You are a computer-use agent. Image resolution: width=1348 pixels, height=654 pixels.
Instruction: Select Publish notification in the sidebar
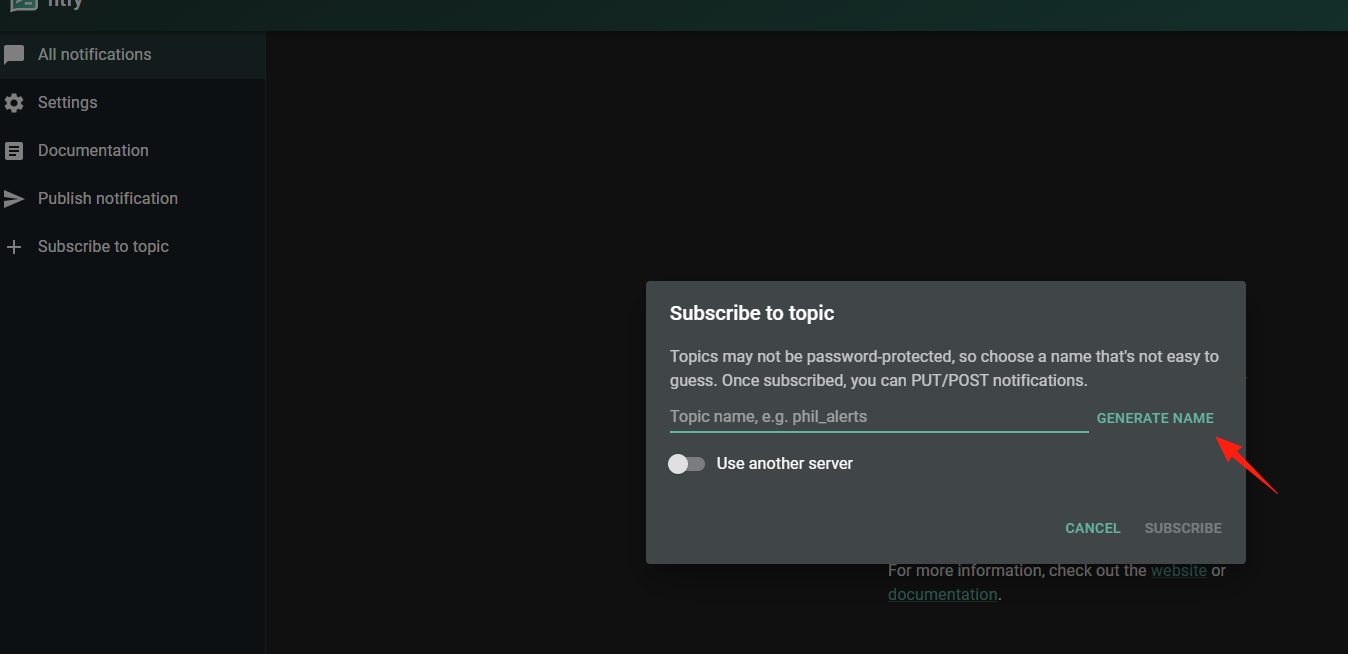133,199
